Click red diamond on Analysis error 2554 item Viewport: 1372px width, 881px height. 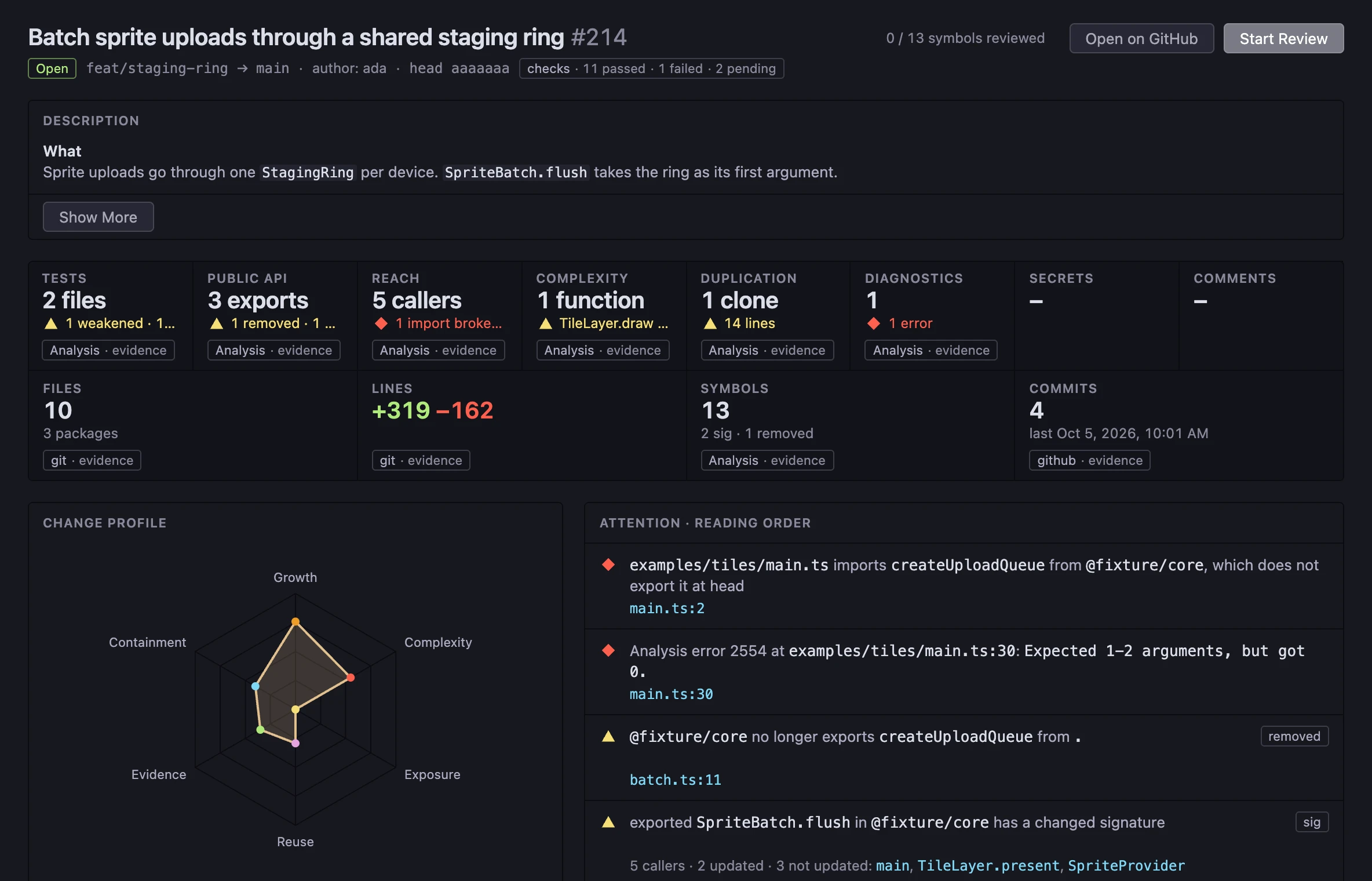click(x=608, y=650)
